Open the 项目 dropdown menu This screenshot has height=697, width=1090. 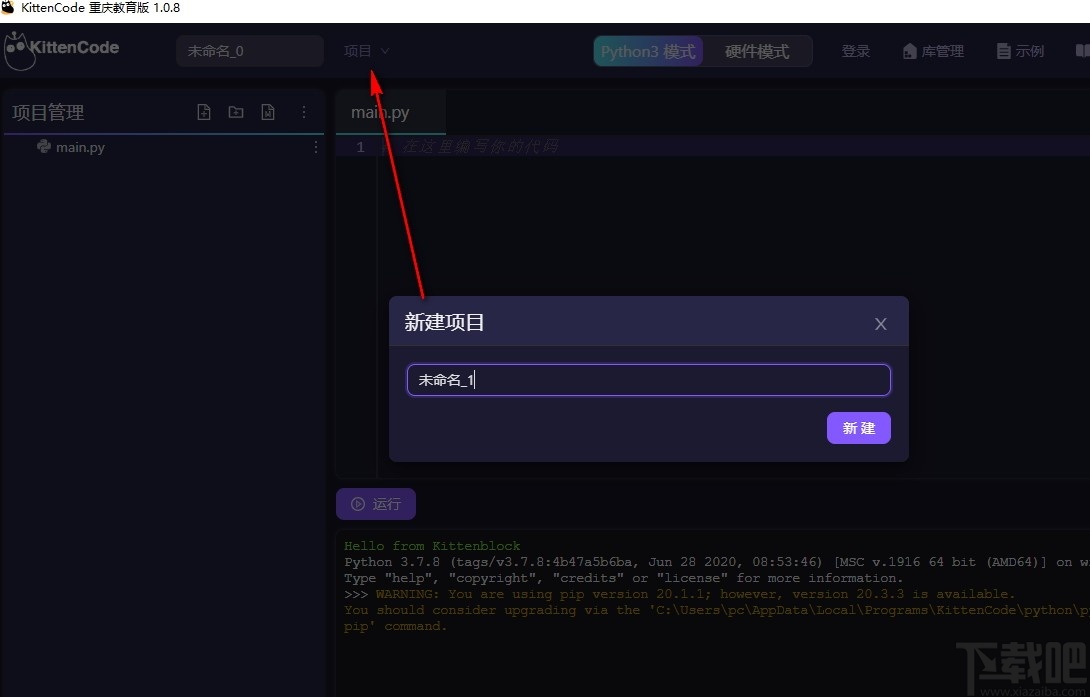[x=366, y=50]
